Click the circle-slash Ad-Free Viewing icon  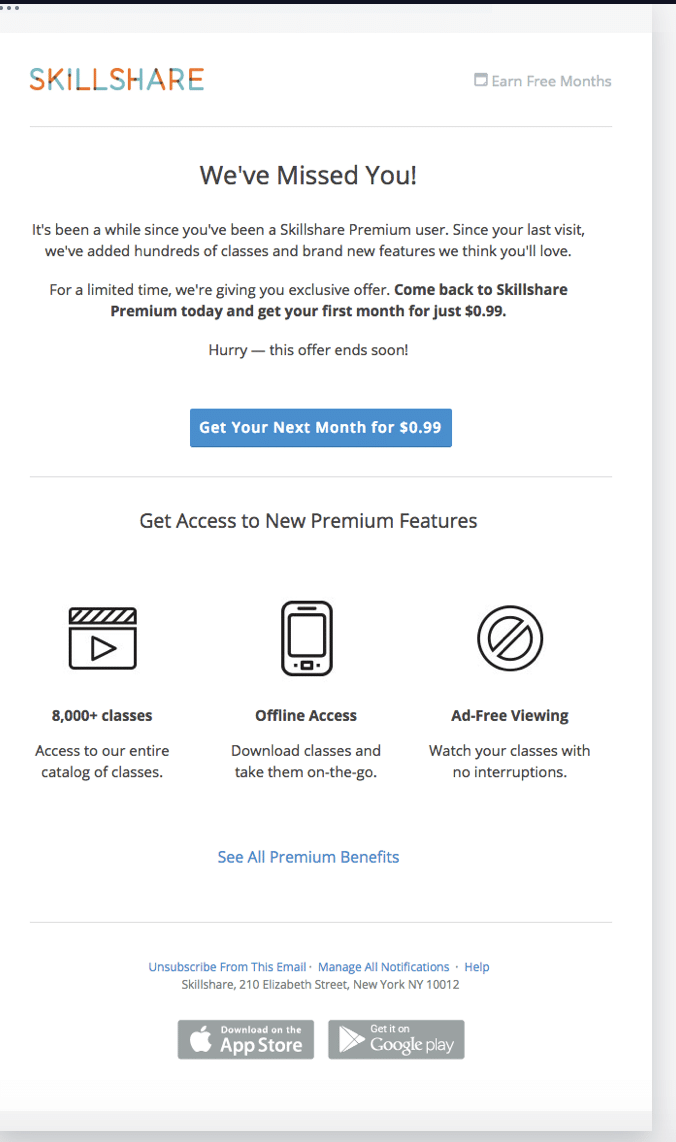(x=510, y=638)
